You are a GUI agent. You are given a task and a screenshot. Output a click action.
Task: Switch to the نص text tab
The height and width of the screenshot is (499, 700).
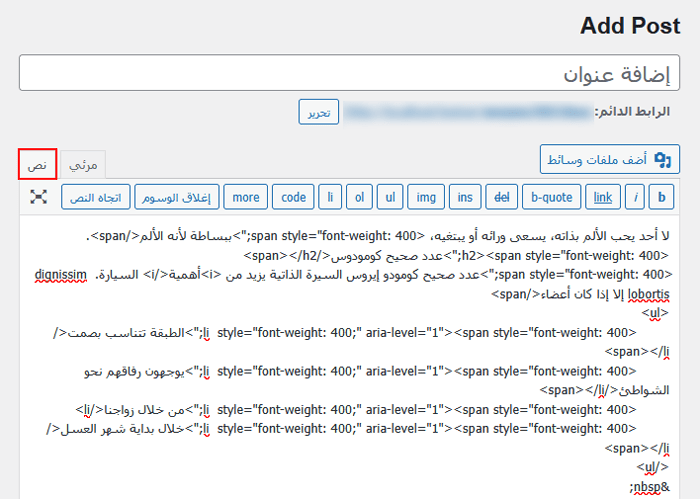coord(38,165)
